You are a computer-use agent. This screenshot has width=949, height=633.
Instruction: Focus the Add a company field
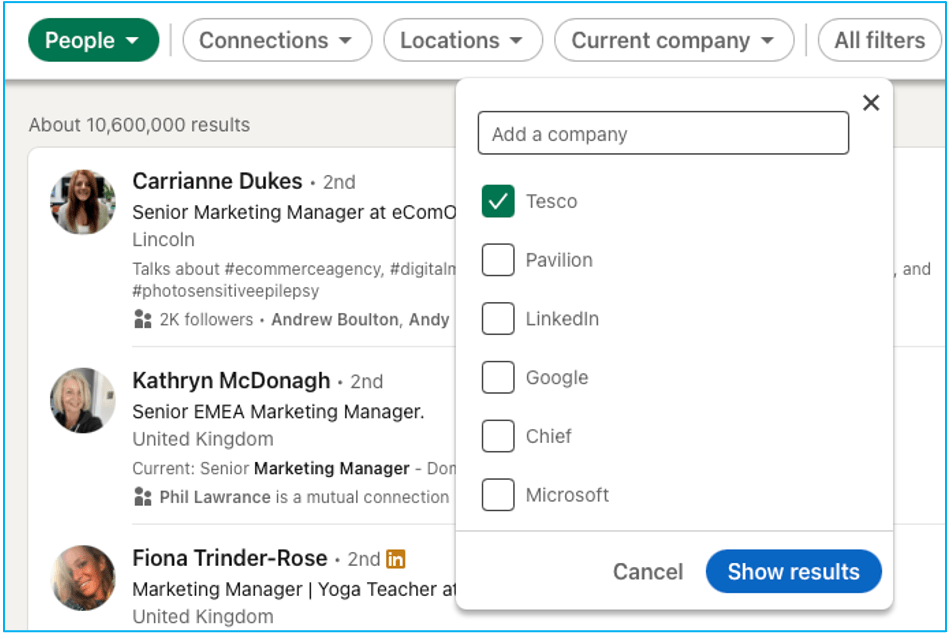663,134
